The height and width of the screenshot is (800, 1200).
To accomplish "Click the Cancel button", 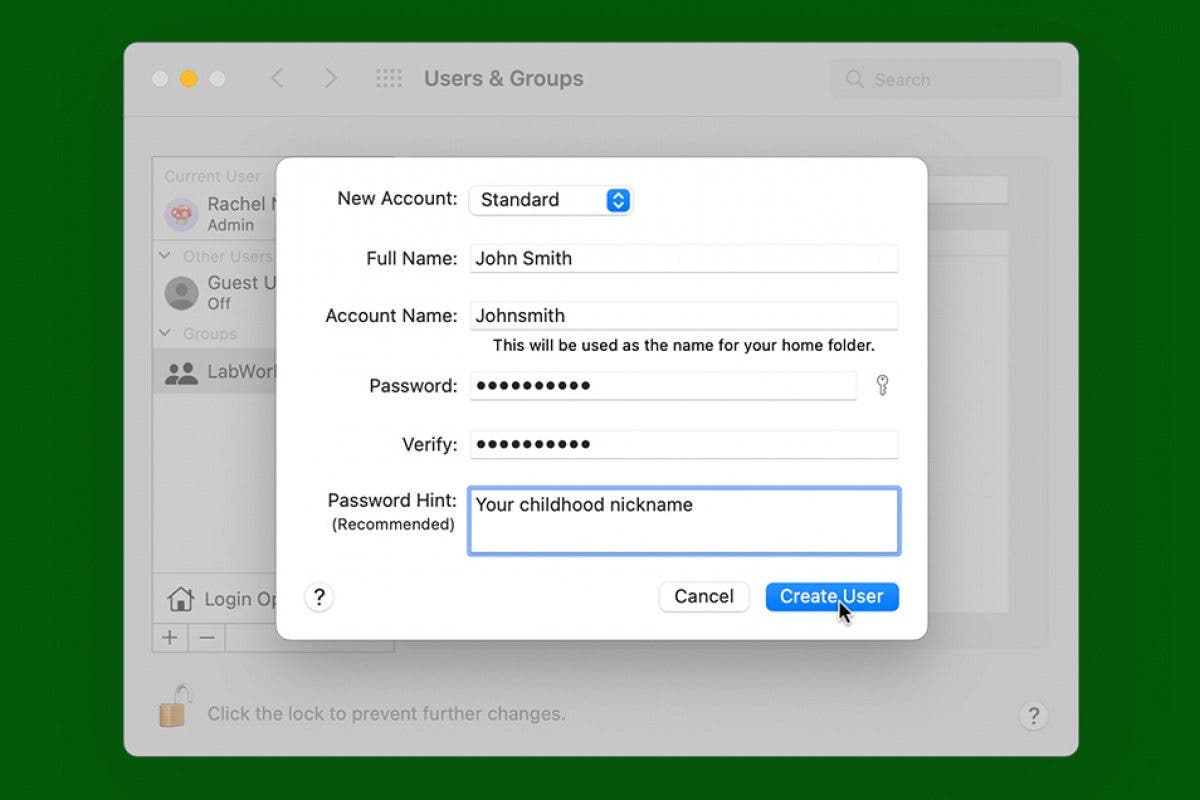I will pos(704,596).
